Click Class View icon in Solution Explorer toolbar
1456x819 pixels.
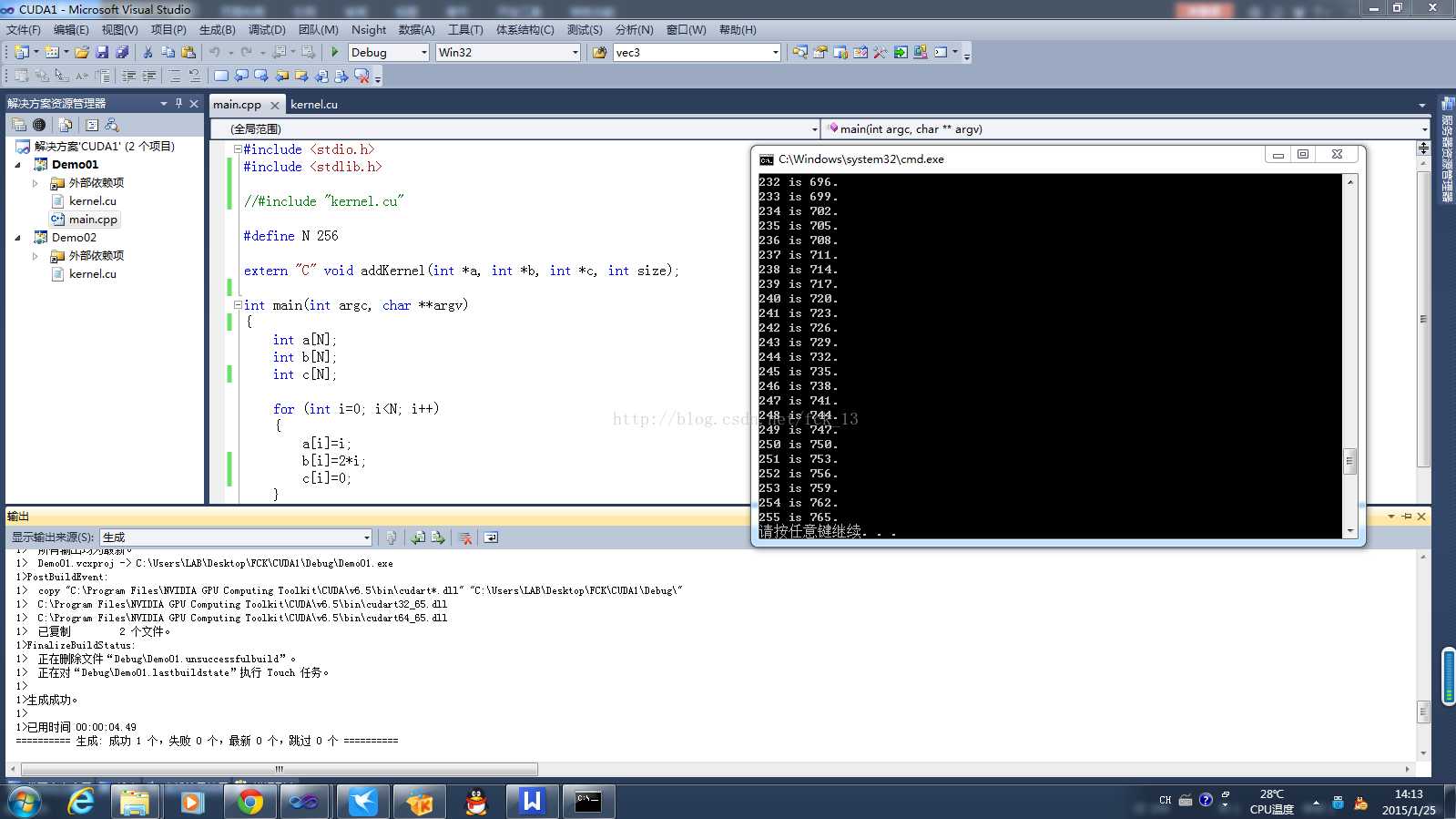coord(112,125)
